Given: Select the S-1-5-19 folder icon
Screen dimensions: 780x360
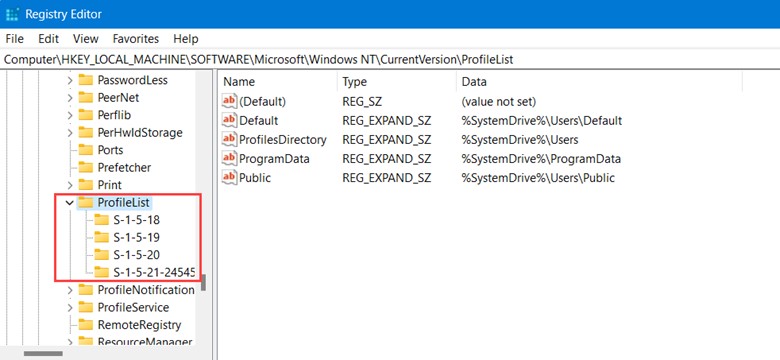Looking at the screenshot, I should click(101, 237).
